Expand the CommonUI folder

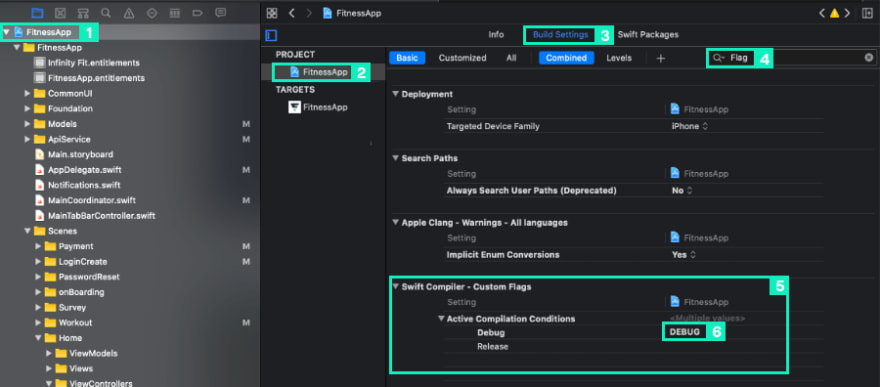pos(28,93)
